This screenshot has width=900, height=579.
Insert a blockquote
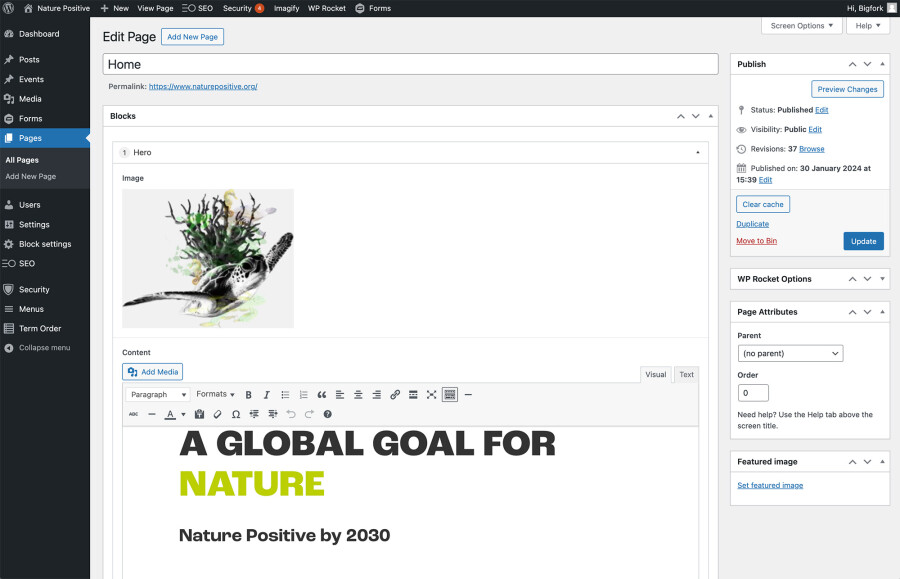pyautogui.click(x=322, y=394)
